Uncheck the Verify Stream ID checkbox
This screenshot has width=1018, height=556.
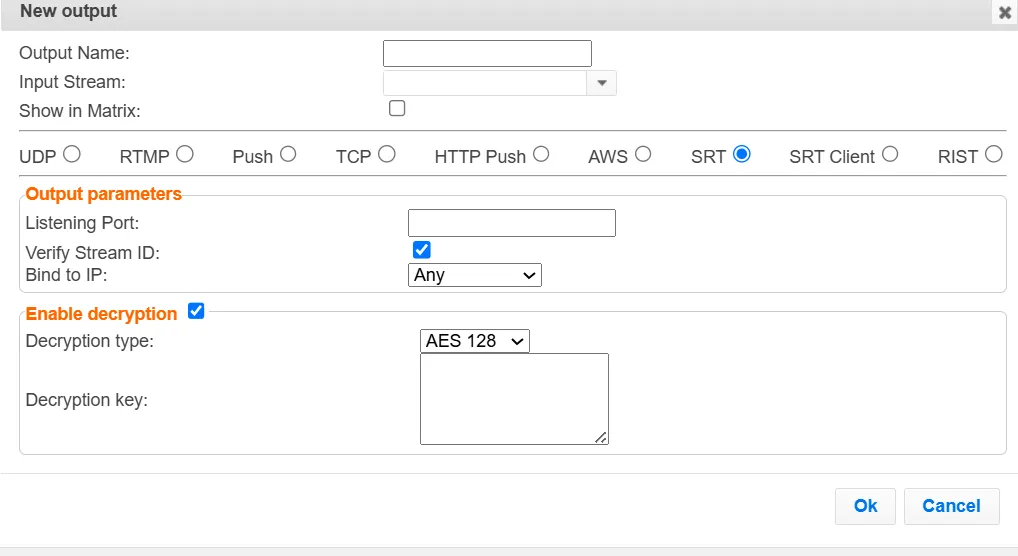click(421, 250)
